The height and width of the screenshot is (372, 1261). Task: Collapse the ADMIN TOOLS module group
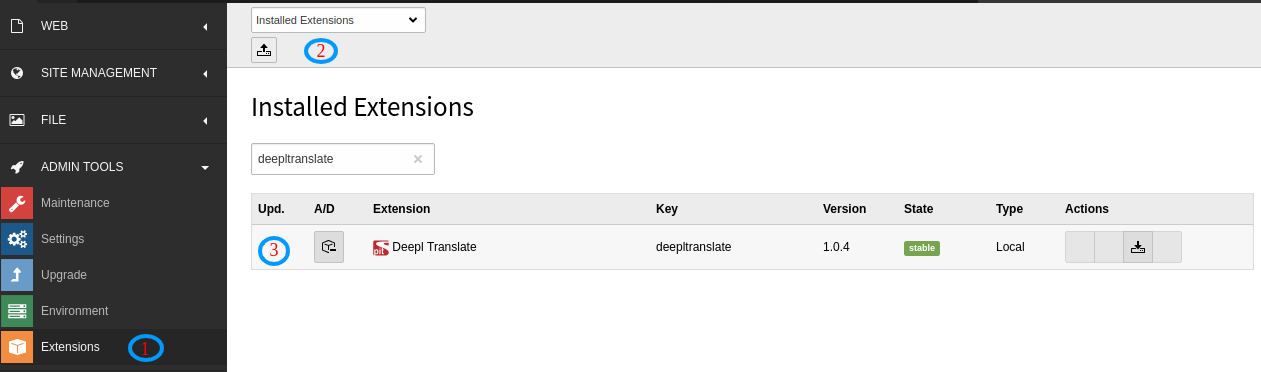click(113, 167)
